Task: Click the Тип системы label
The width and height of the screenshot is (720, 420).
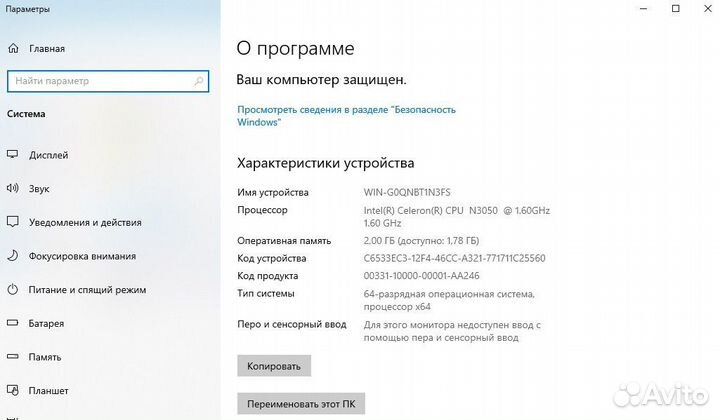Action: pos(265,293)
